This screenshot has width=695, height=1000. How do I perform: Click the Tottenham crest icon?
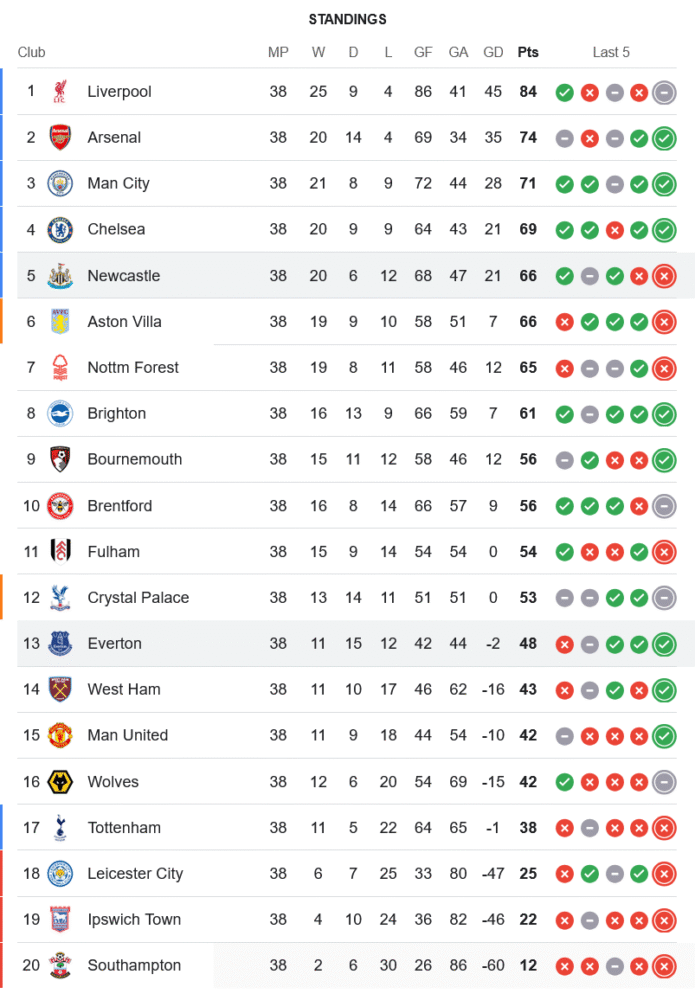[61, 828]
